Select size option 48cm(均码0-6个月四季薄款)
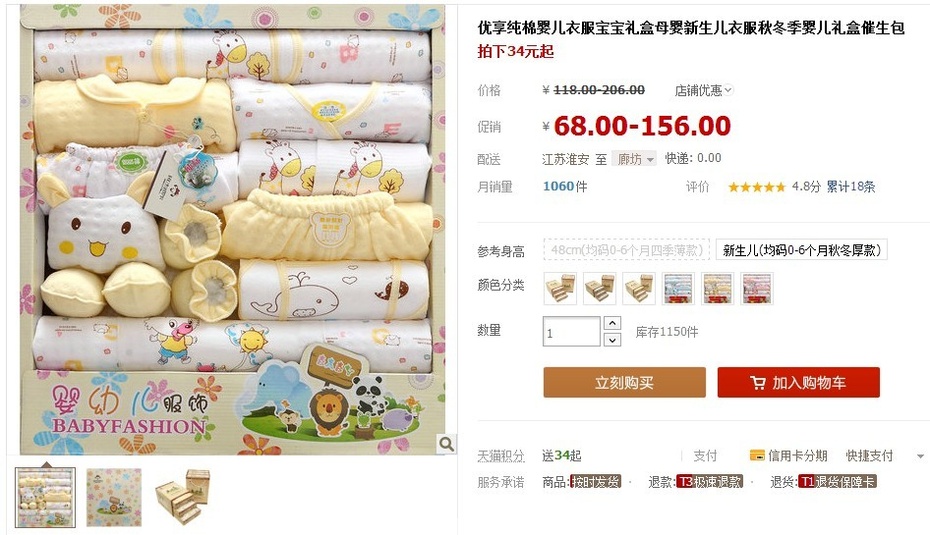Image resolution: width=930 pixels, height=535 pixels. 626,250
